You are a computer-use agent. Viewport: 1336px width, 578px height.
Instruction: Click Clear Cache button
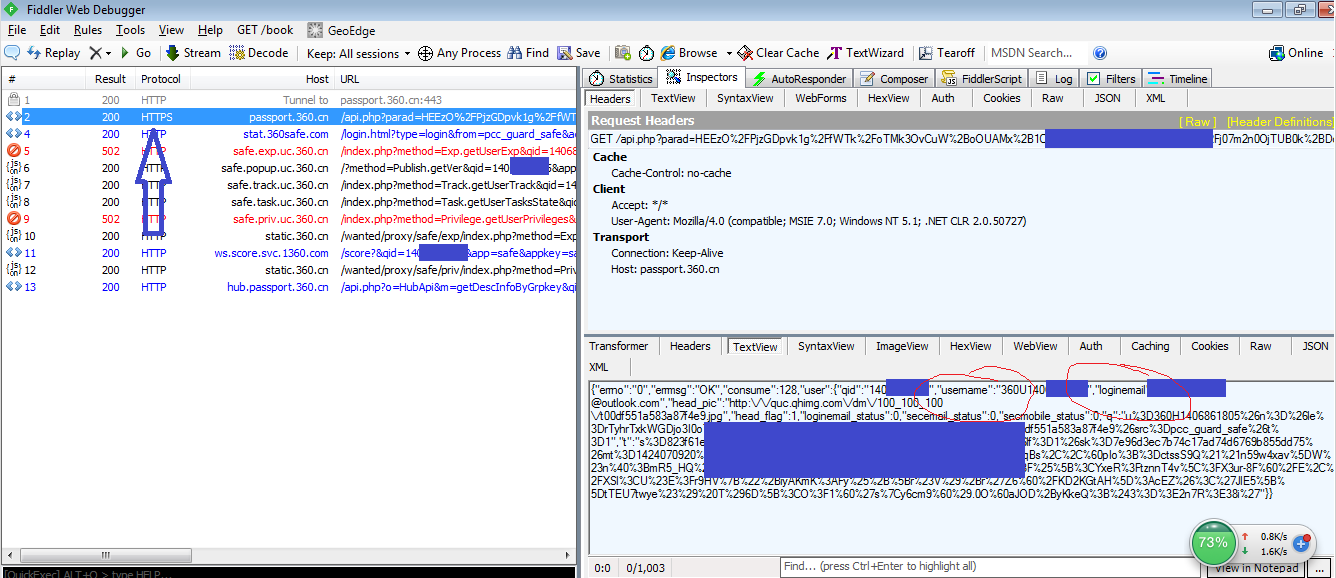click(x=779, y=53)
